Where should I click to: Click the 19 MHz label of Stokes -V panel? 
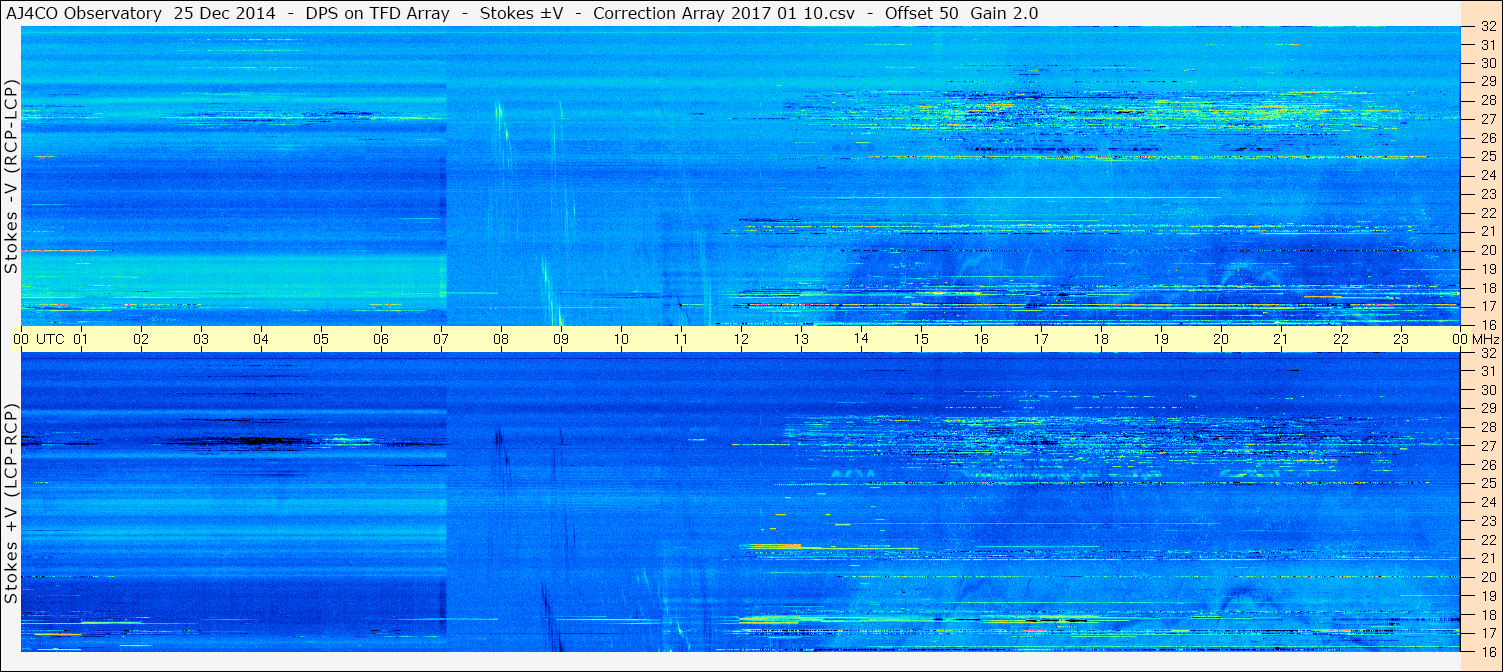1487,269
